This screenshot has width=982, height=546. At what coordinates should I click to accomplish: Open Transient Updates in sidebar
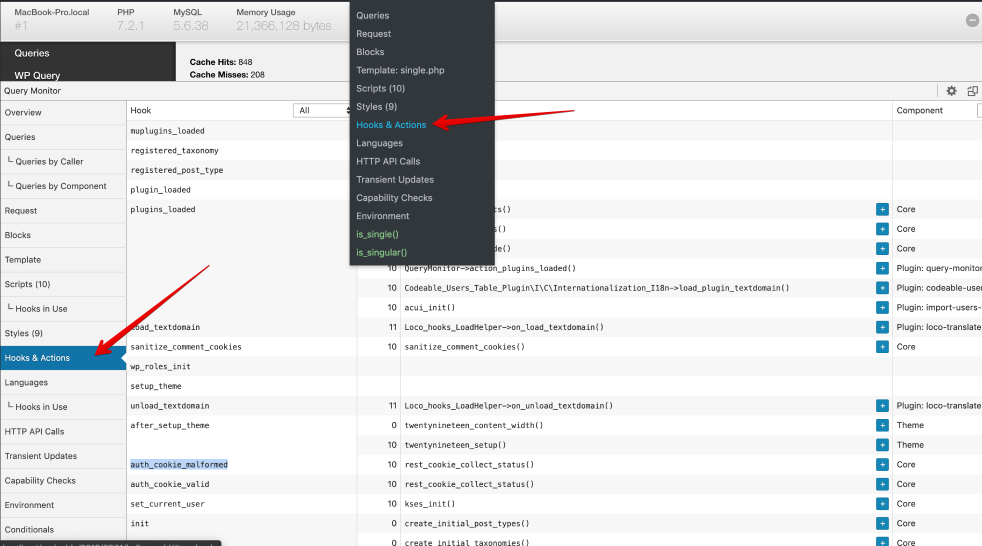tap(63, 456)
